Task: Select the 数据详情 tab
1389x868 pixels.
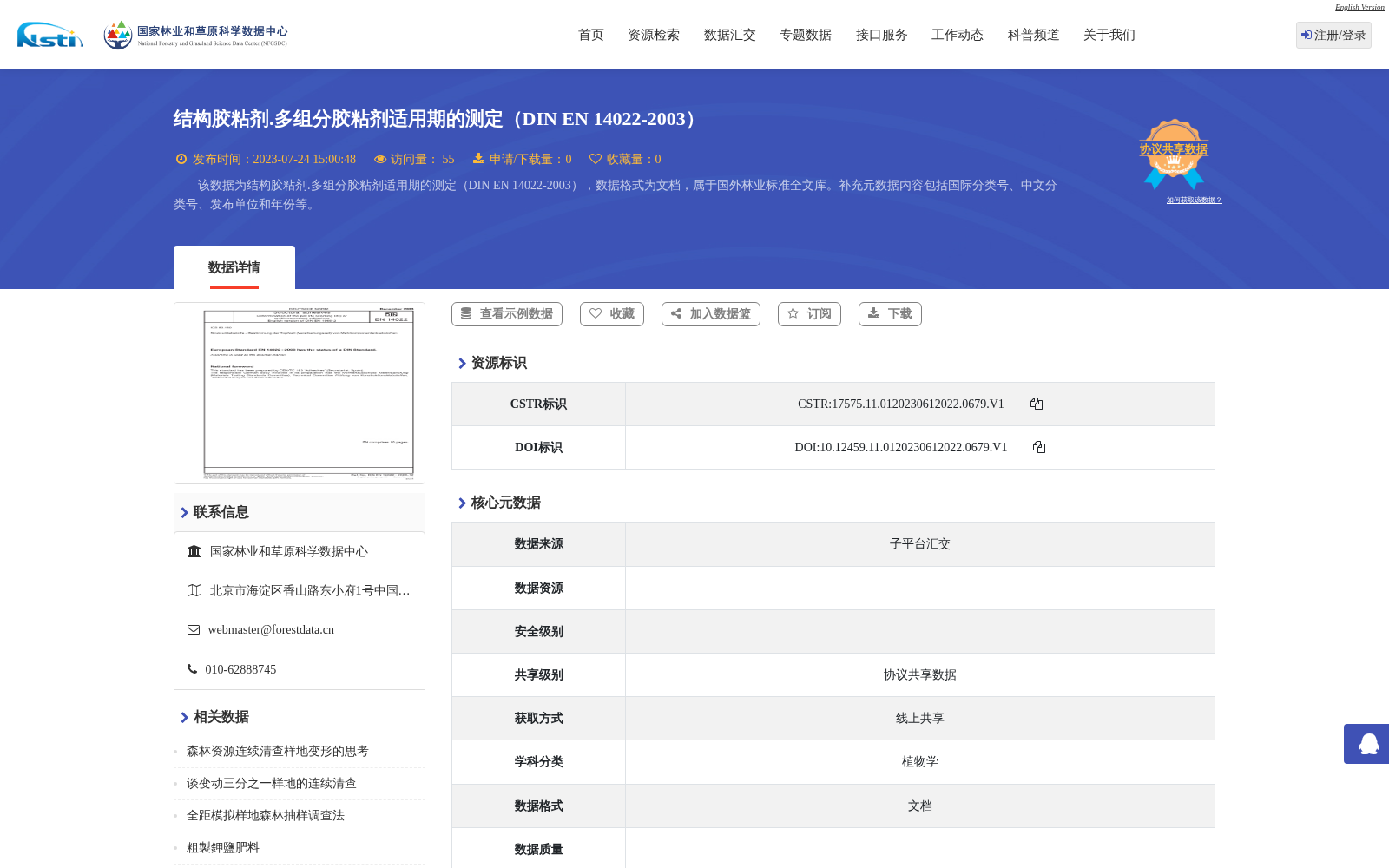Action: (234, 267)
